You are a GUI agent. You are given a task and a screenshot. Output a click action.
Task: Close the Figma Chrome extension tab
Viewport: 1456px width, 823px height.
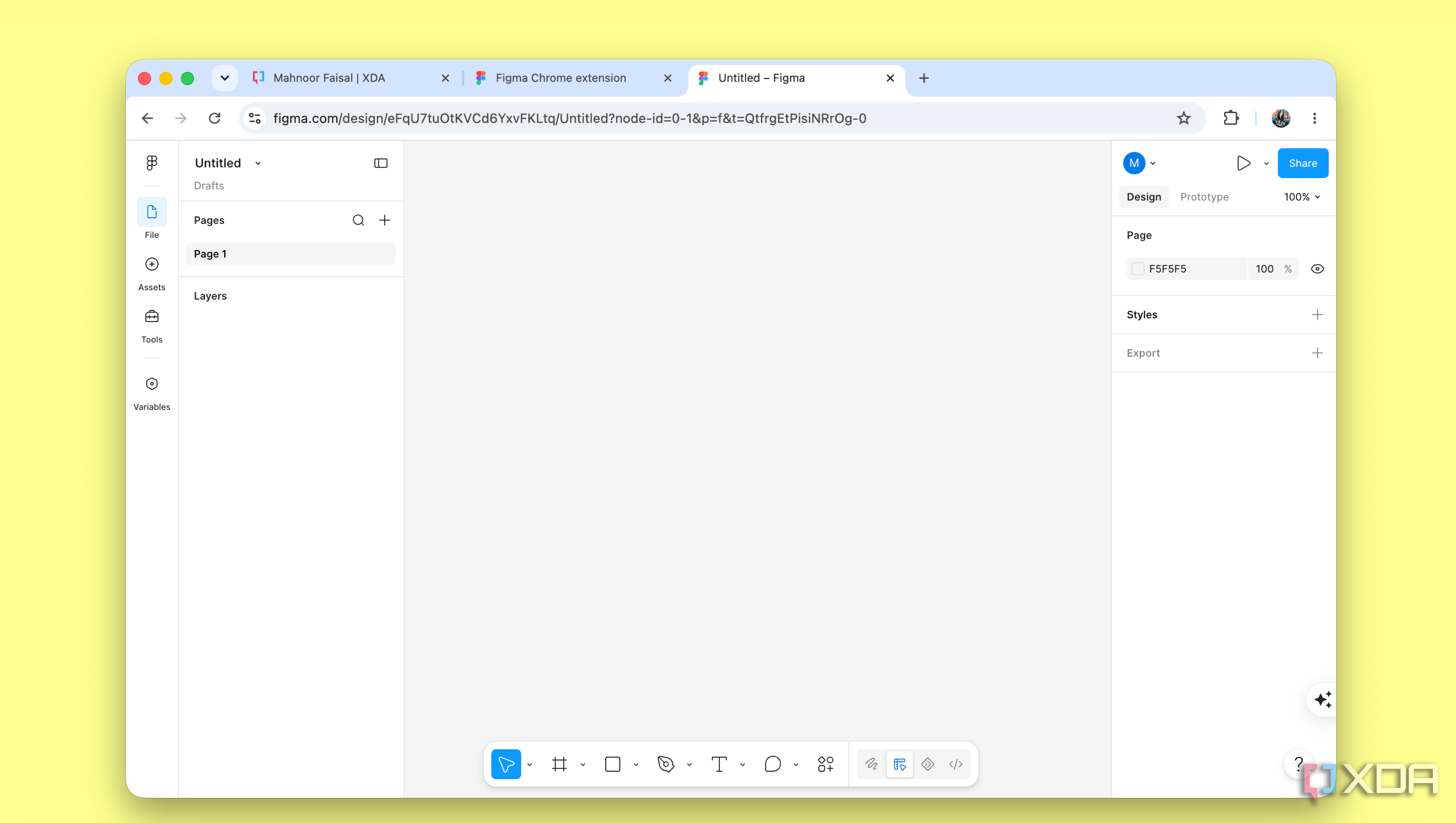[668, 78]
